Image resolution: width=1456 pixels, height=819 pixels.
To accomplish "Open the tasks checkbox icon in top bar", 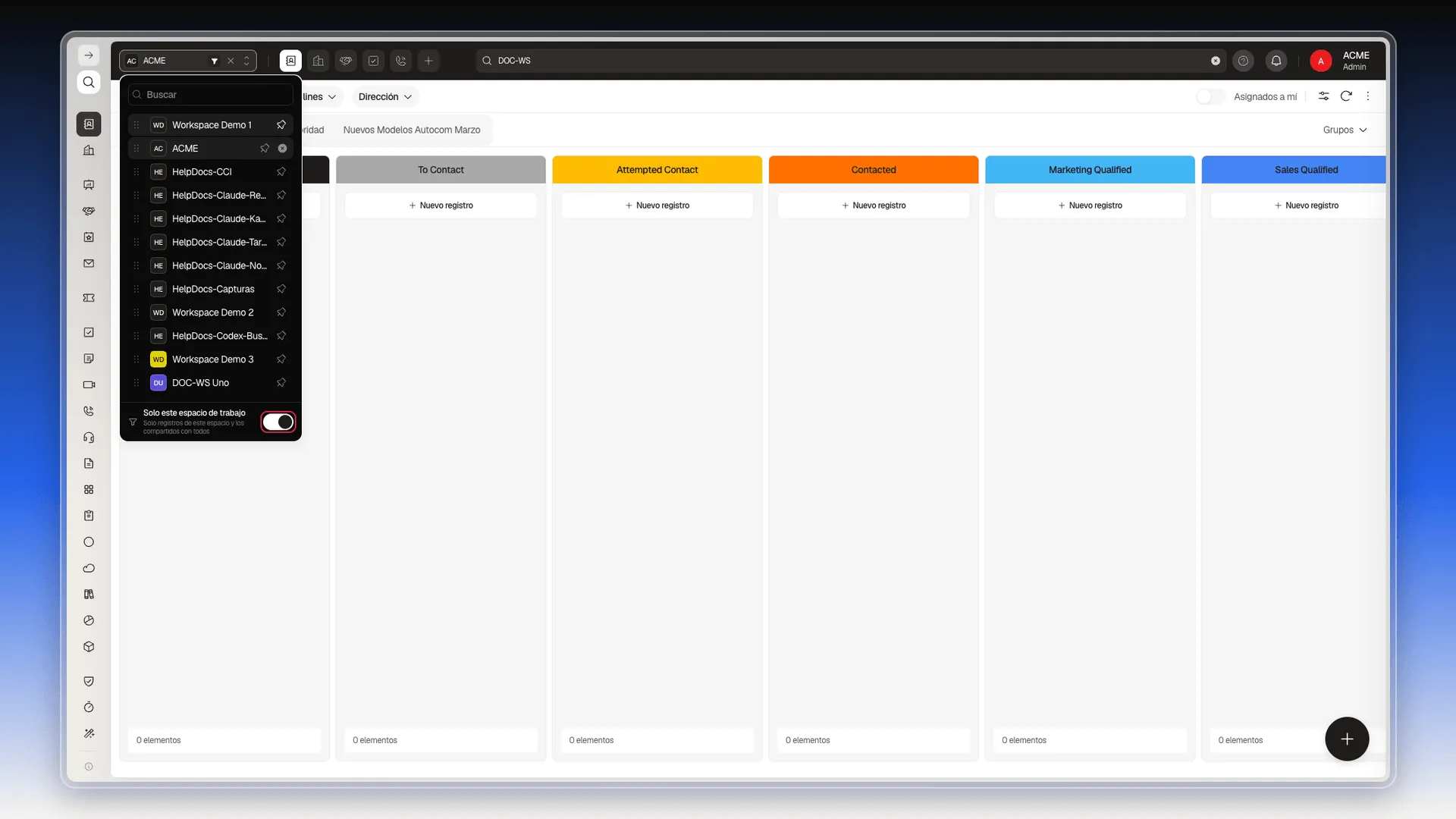I will 373,61.
